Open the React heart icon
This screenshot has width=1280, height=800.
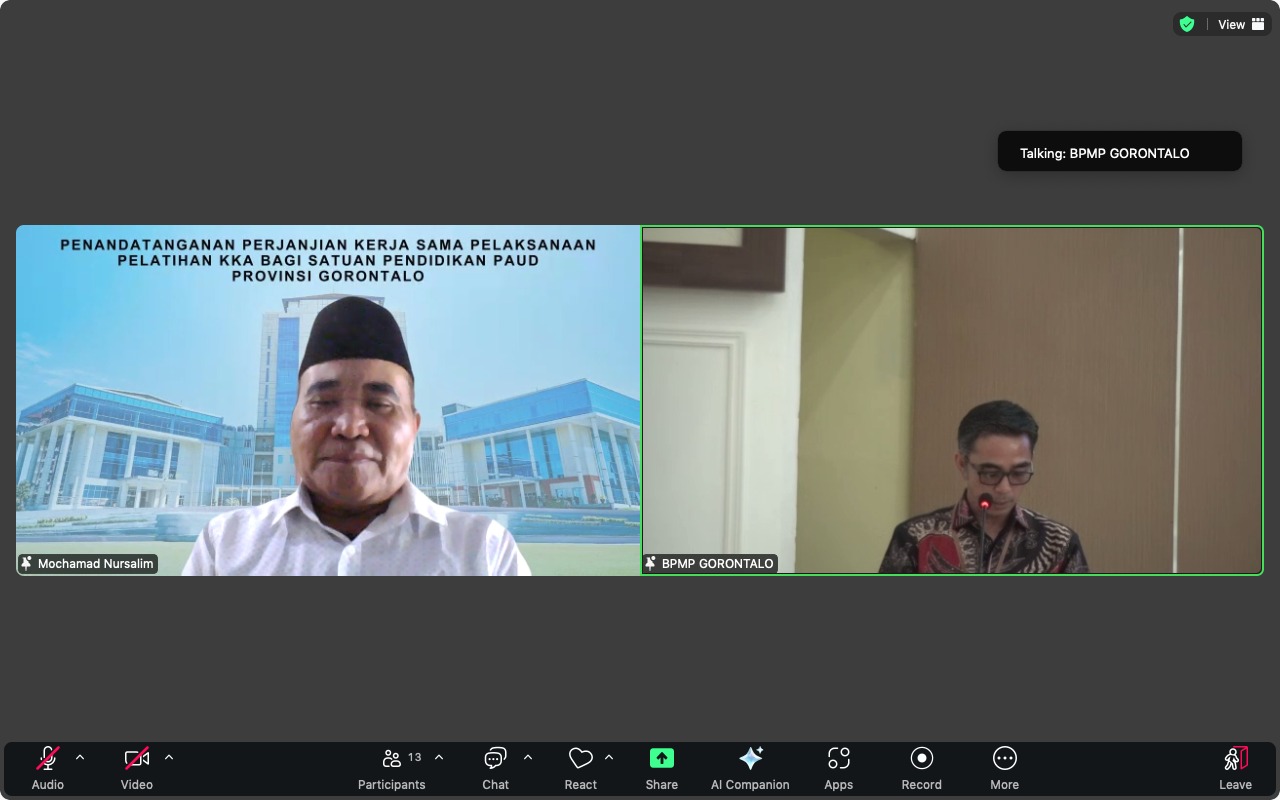[580, 758]
